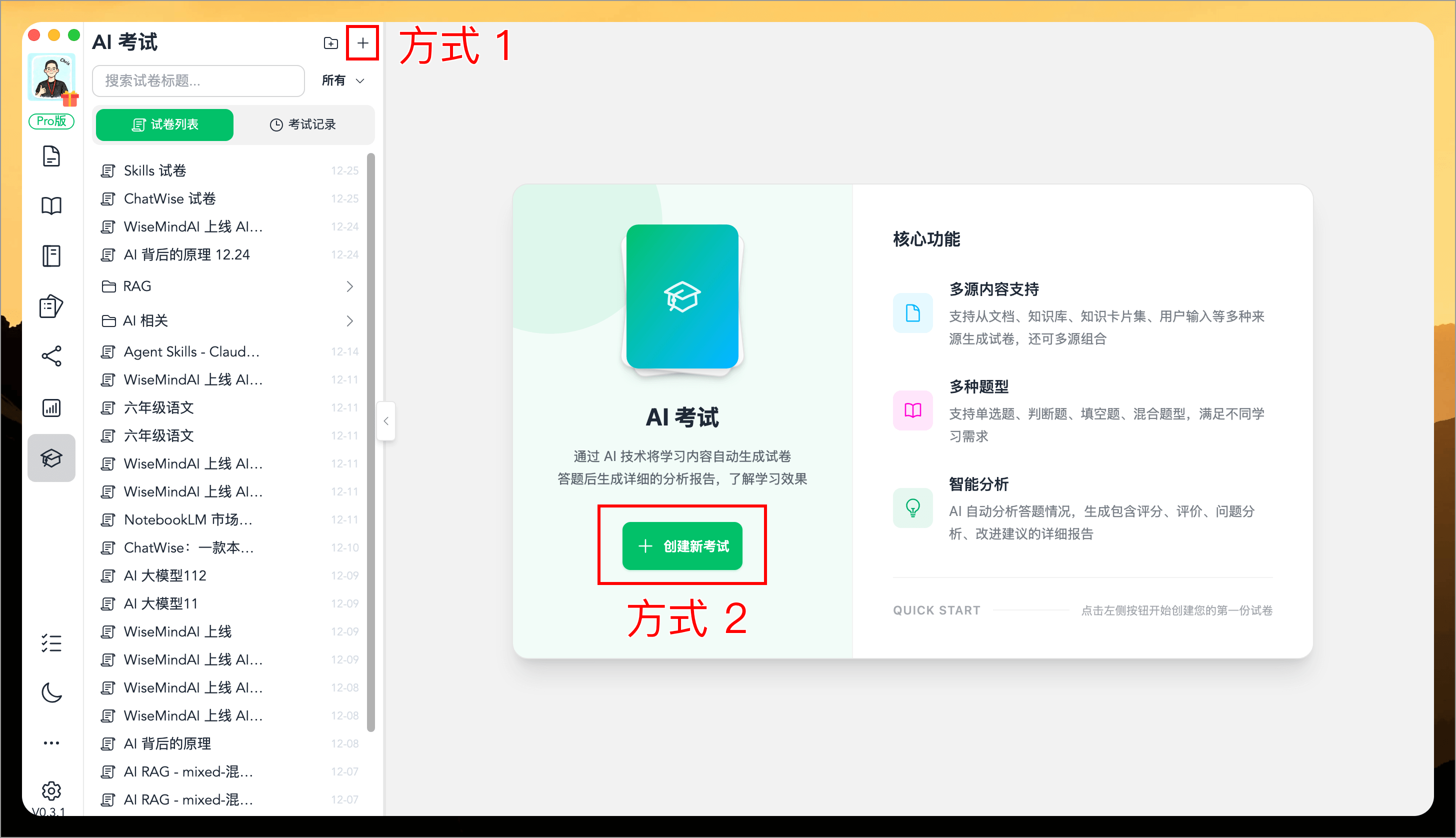Open the notebook panel in the sidebar

(52, 255)
